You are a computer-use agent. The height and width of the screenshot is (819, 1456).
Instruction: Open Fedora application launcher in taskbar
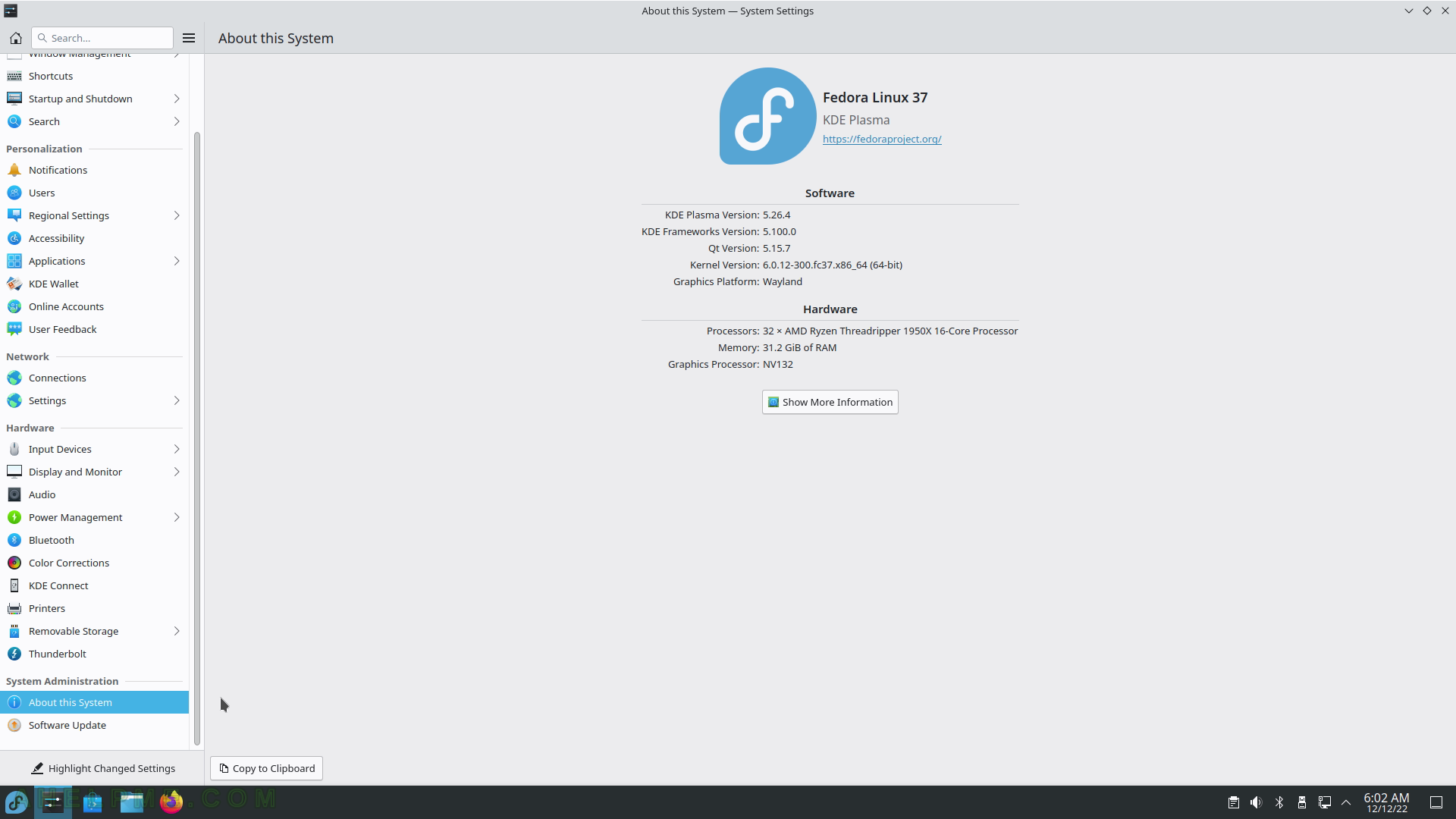[x=17, y=802]
